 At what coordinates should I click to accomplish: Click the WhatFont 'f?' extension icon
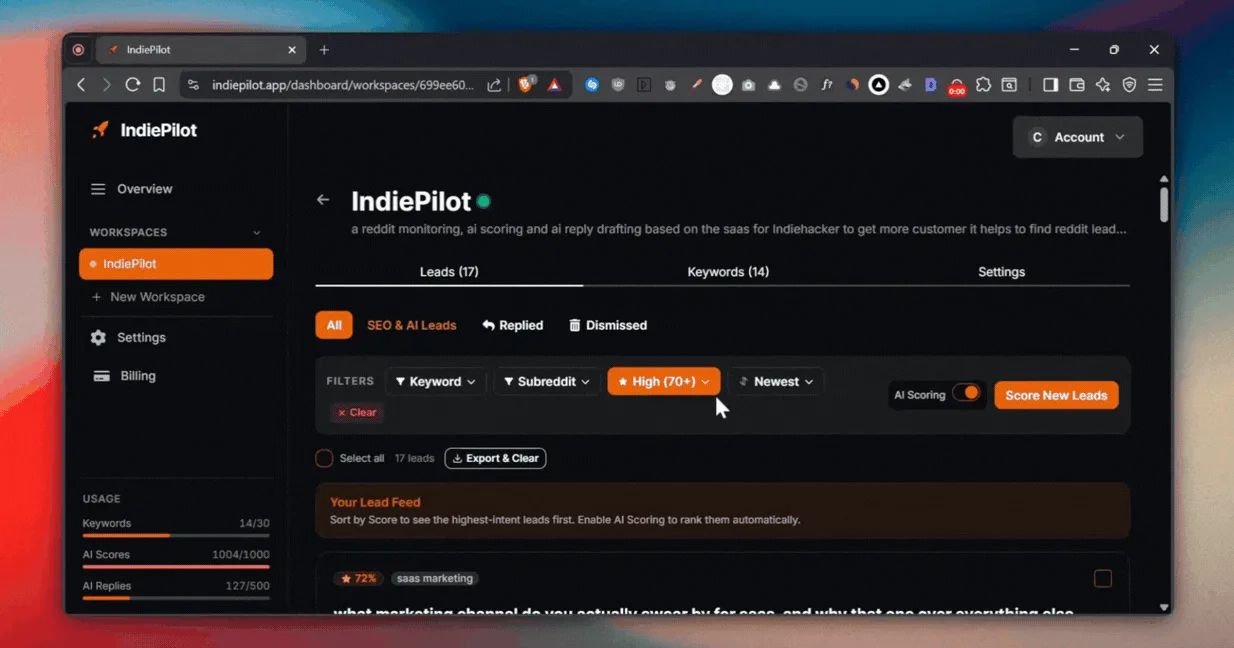[826, 85]
